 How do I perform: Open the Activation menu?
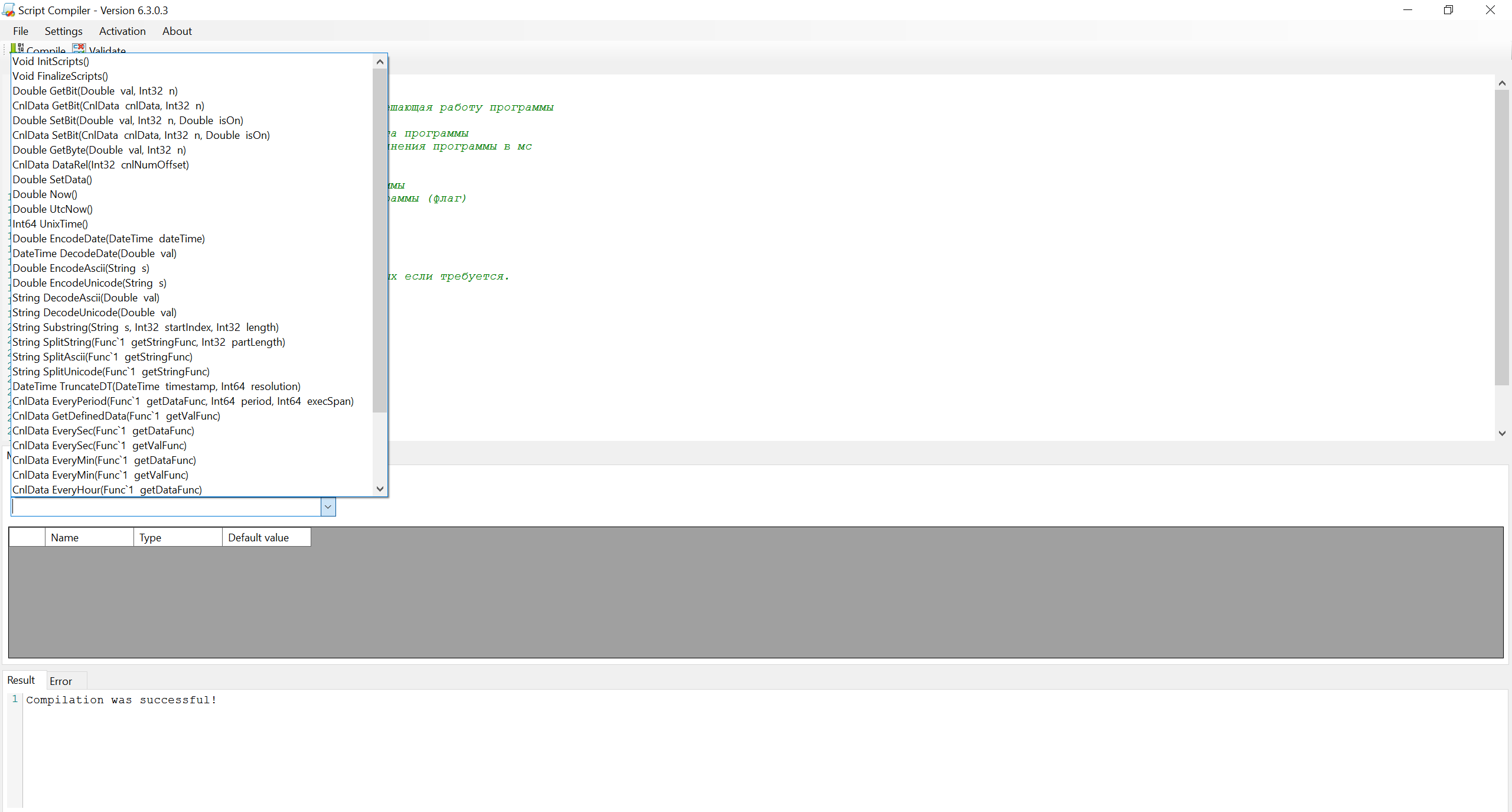pos(122,31)
